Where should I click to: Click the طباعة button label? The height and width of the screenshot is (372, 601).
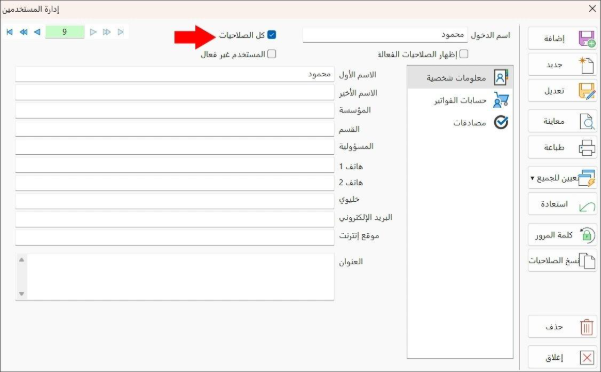coord(554,147)
